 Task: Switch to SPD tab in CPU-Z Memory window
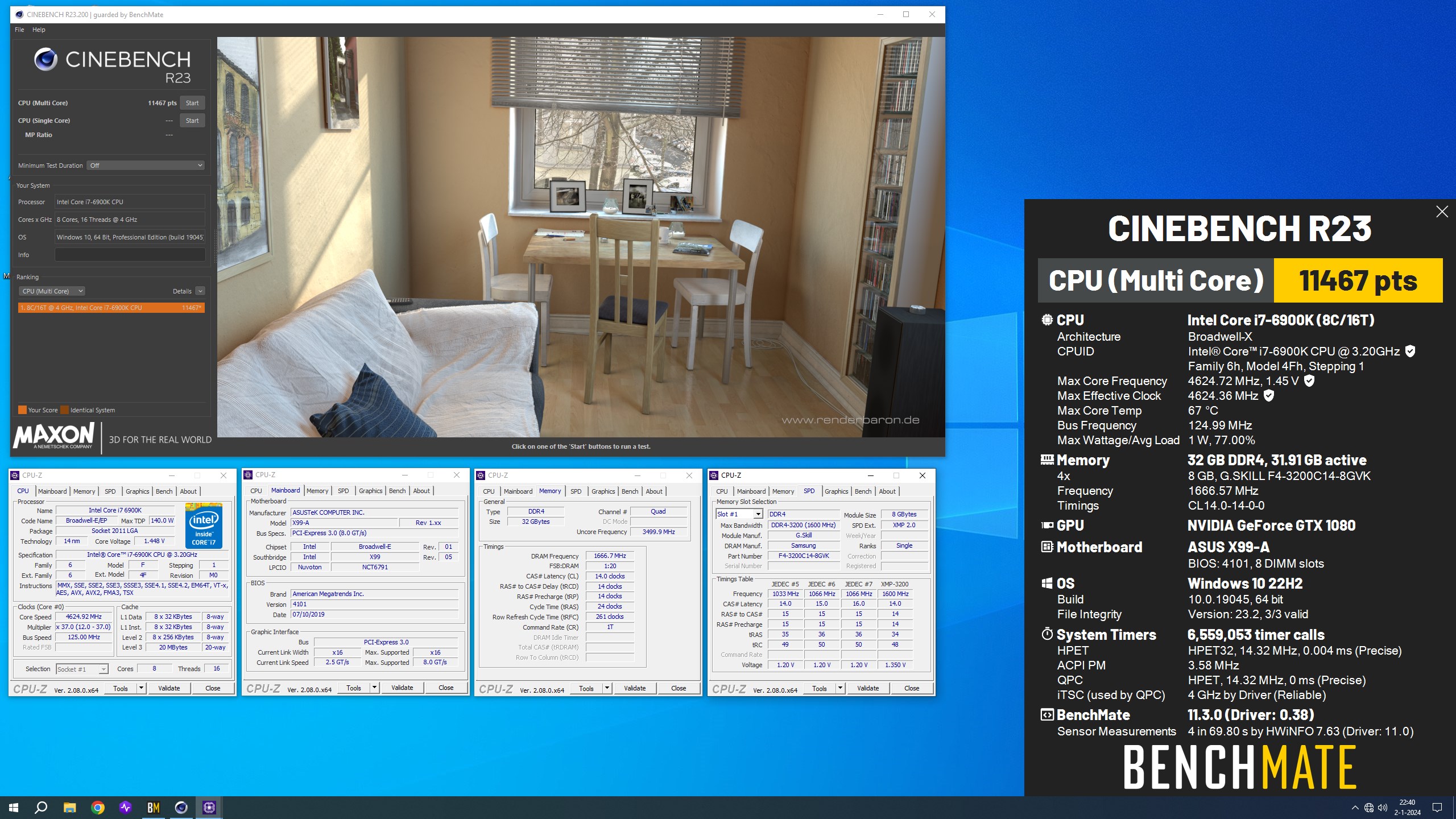point(576,491)
